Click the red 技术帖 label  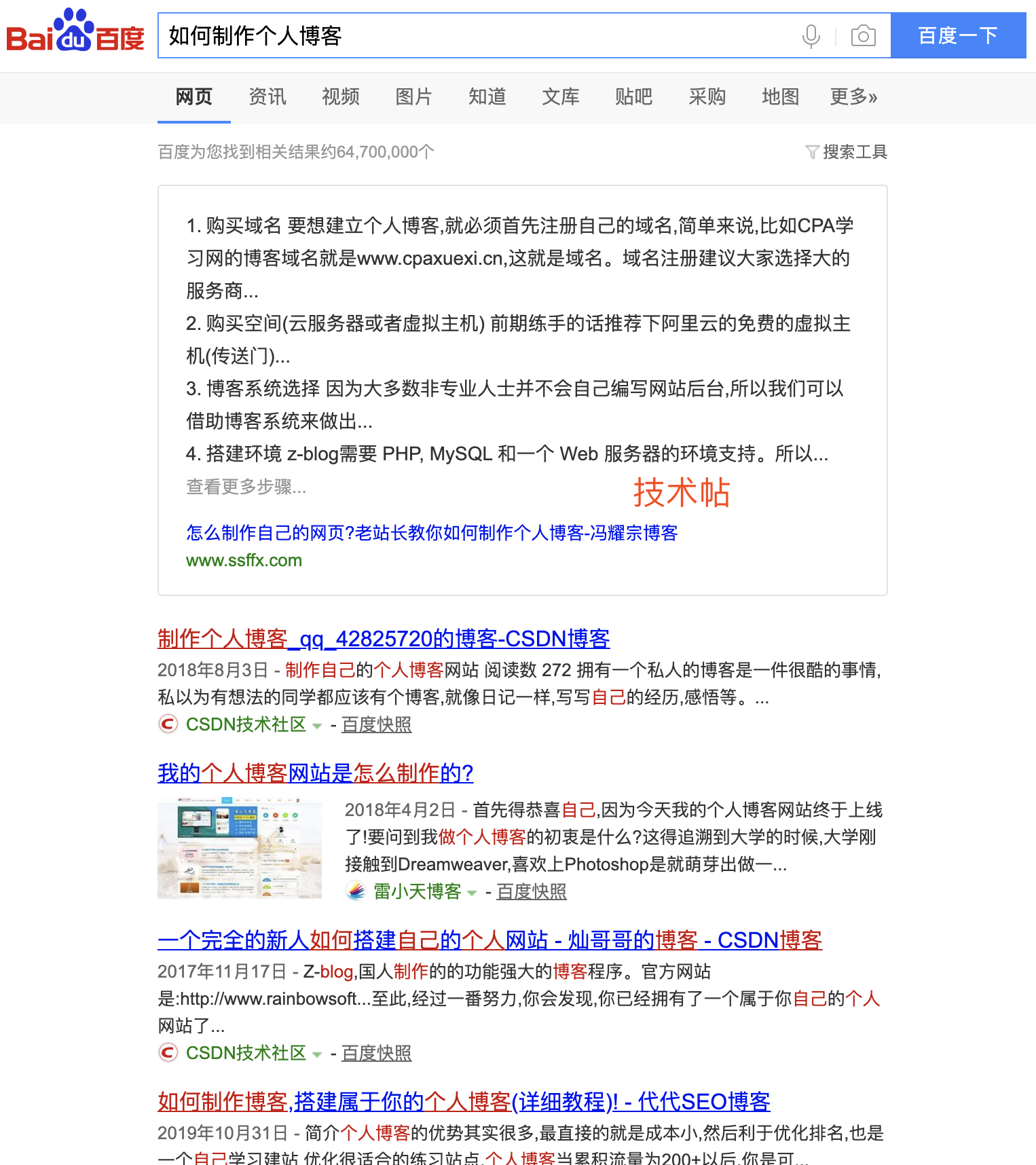click(x=682, y=493)
